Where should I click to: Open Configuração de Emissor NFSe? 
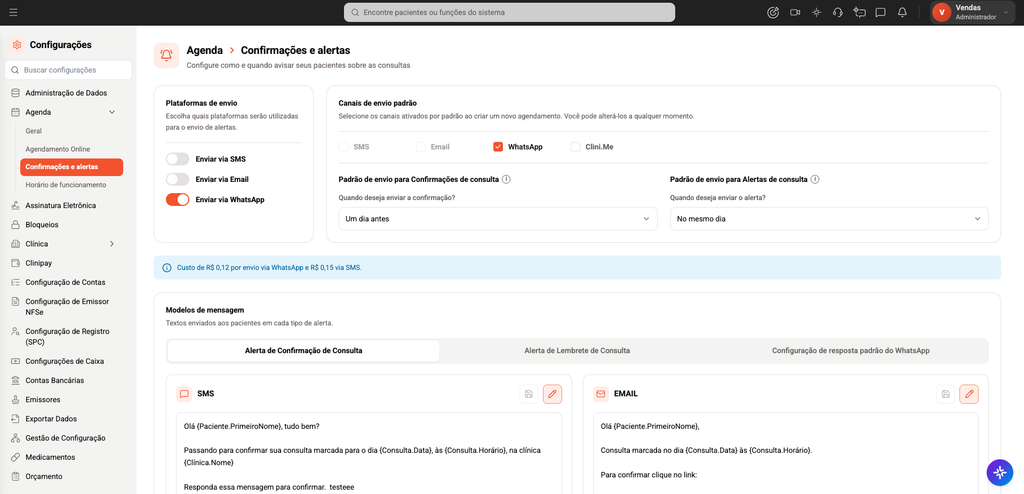point(65,307)
